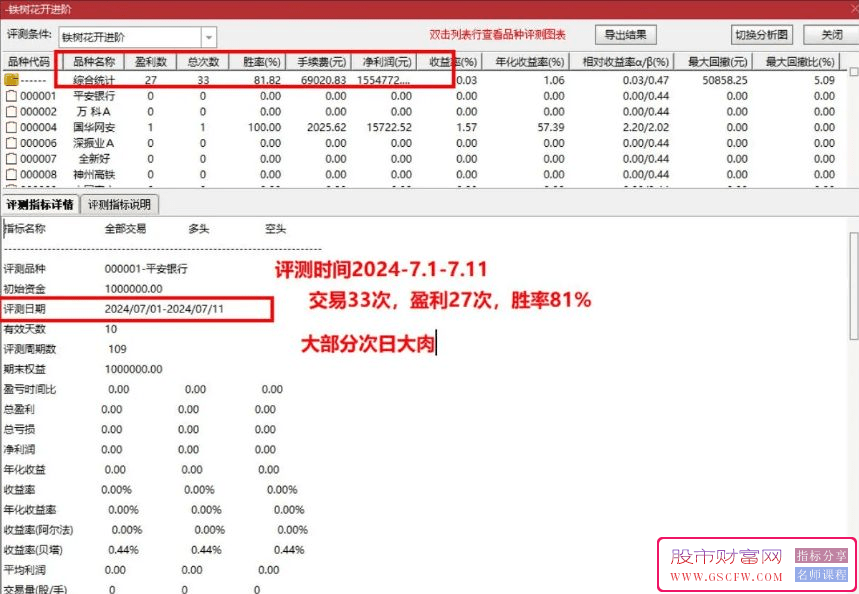Open the 评测条件 dropdown arrow
859x594 pixels.
[209, 37]
